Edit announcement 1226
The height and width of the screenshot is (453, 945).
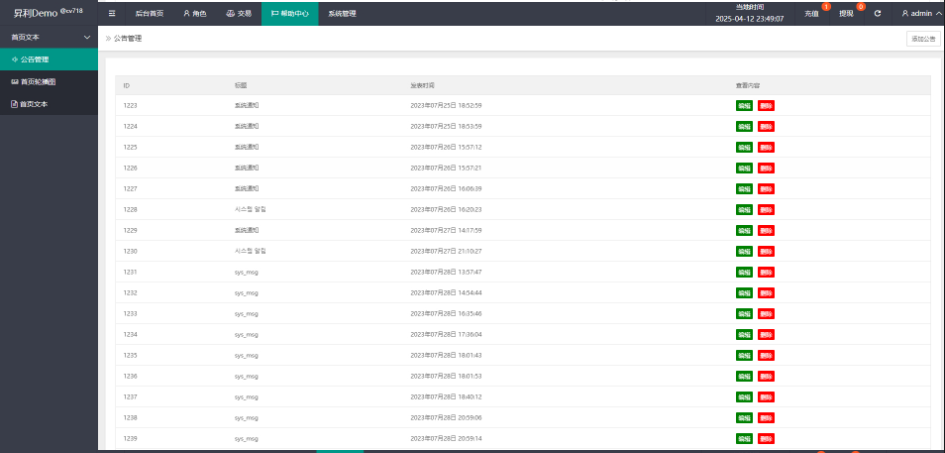[744, 168]
